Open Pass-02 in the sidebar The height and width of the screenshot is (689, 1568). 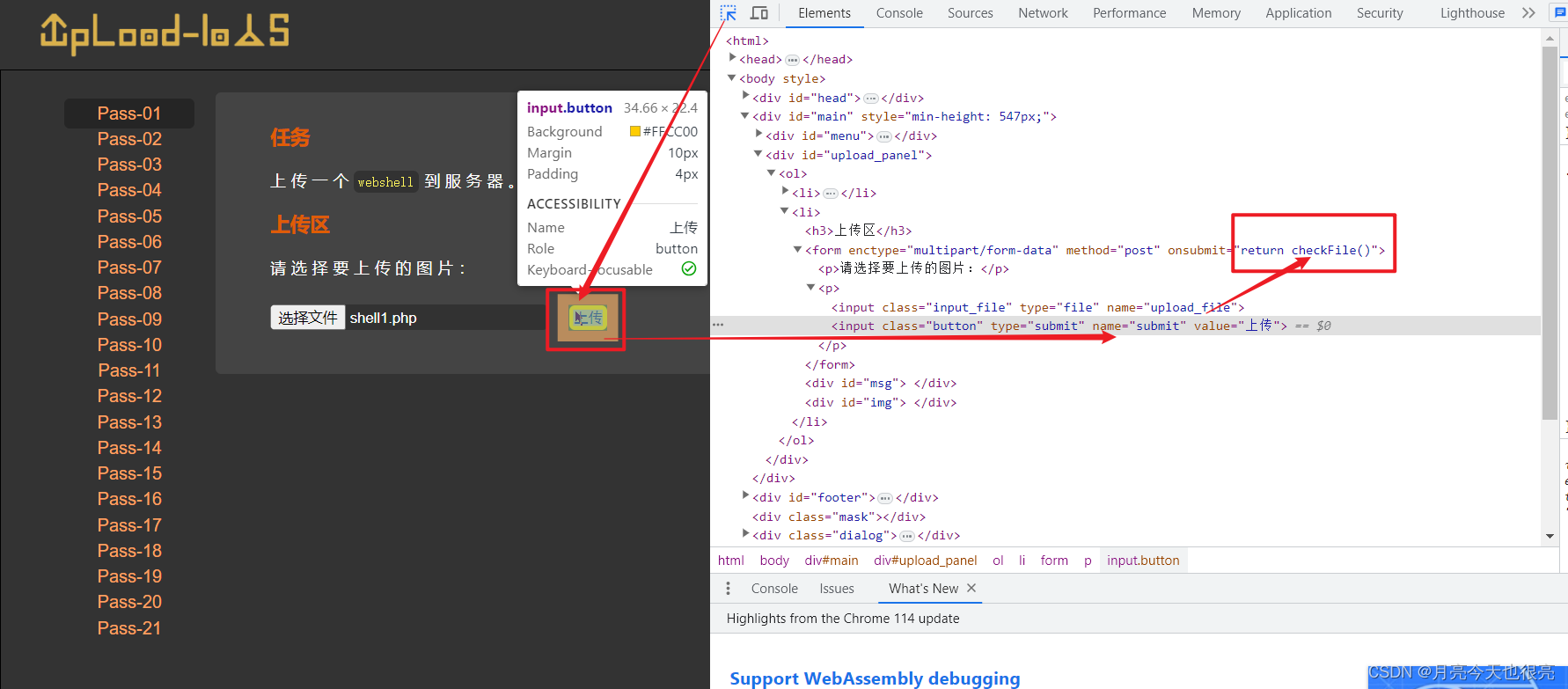(x=129, y=139)
